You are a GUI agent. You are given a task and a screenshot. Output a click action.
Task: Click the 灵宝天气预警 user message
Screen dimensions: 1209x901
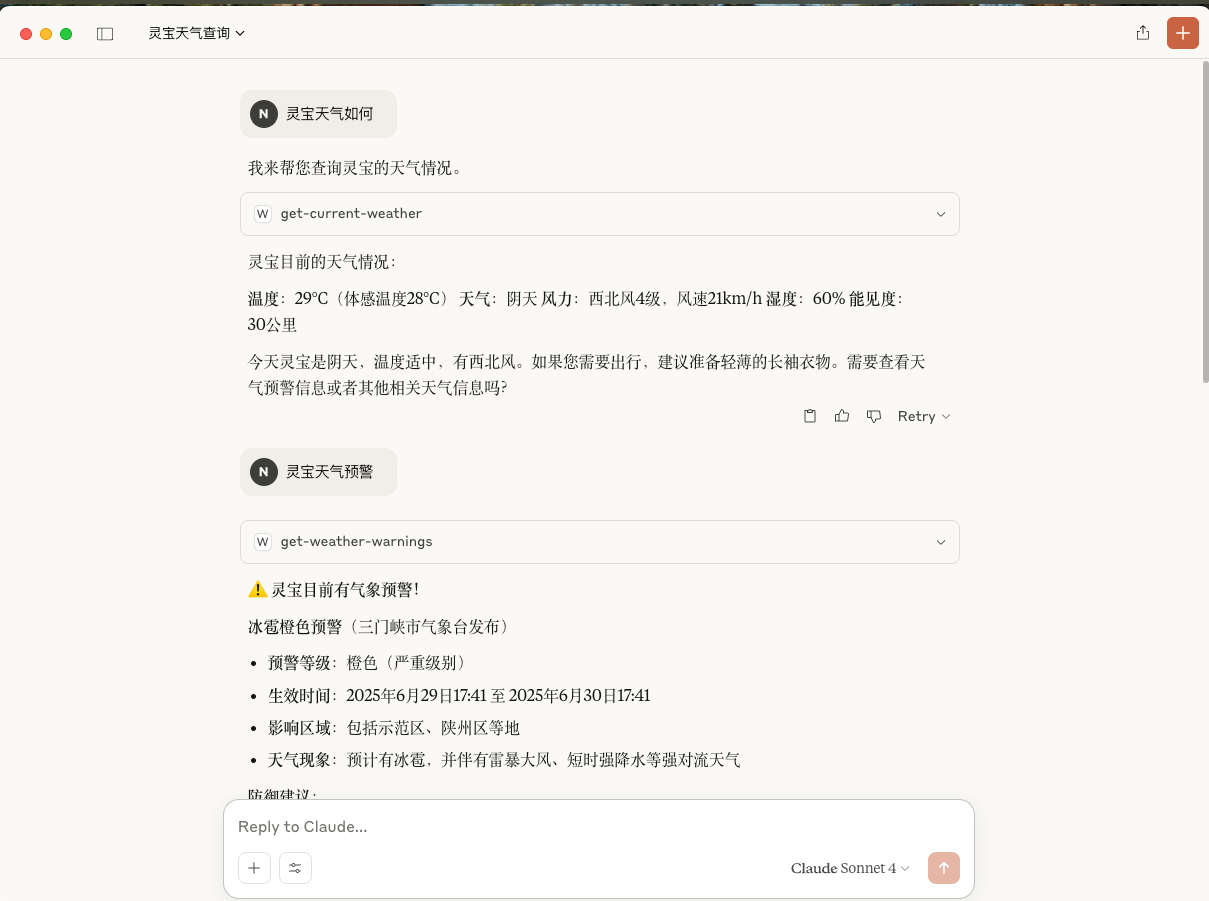coord(318,471)
